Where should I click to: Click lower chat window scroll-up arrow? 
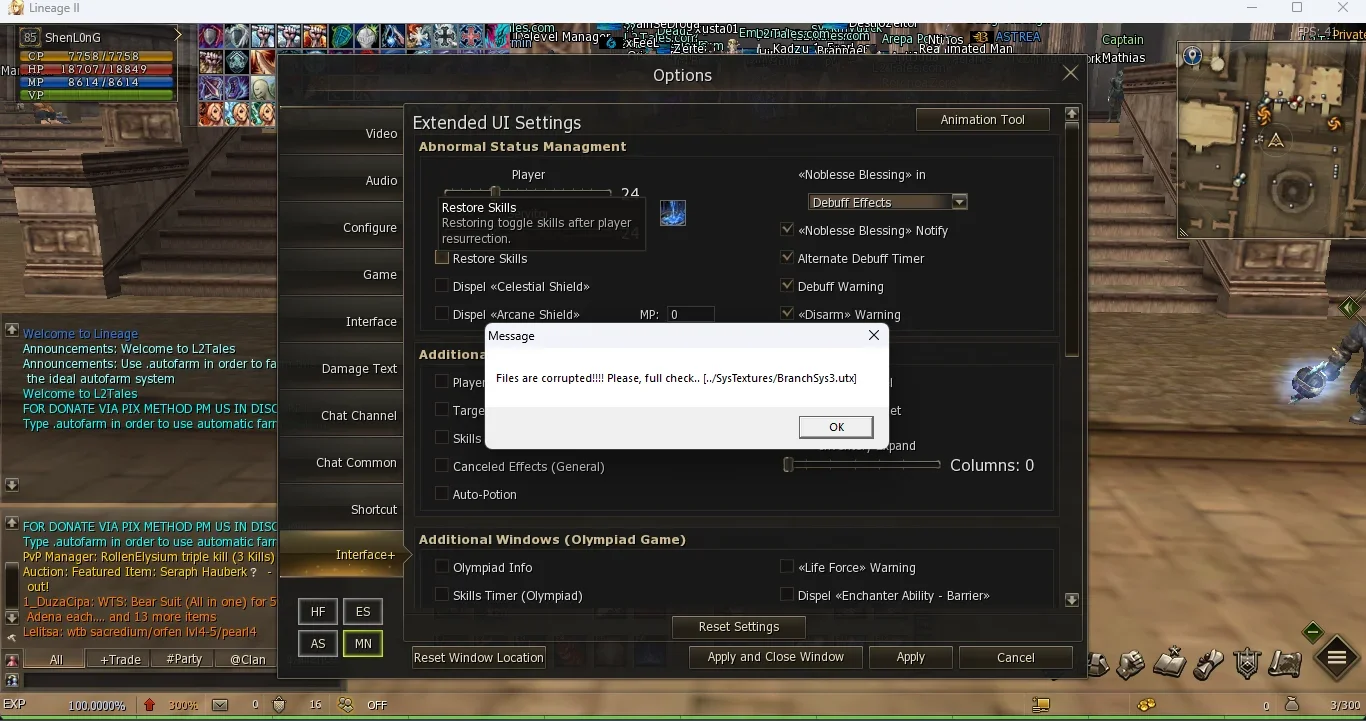(11, 523)
